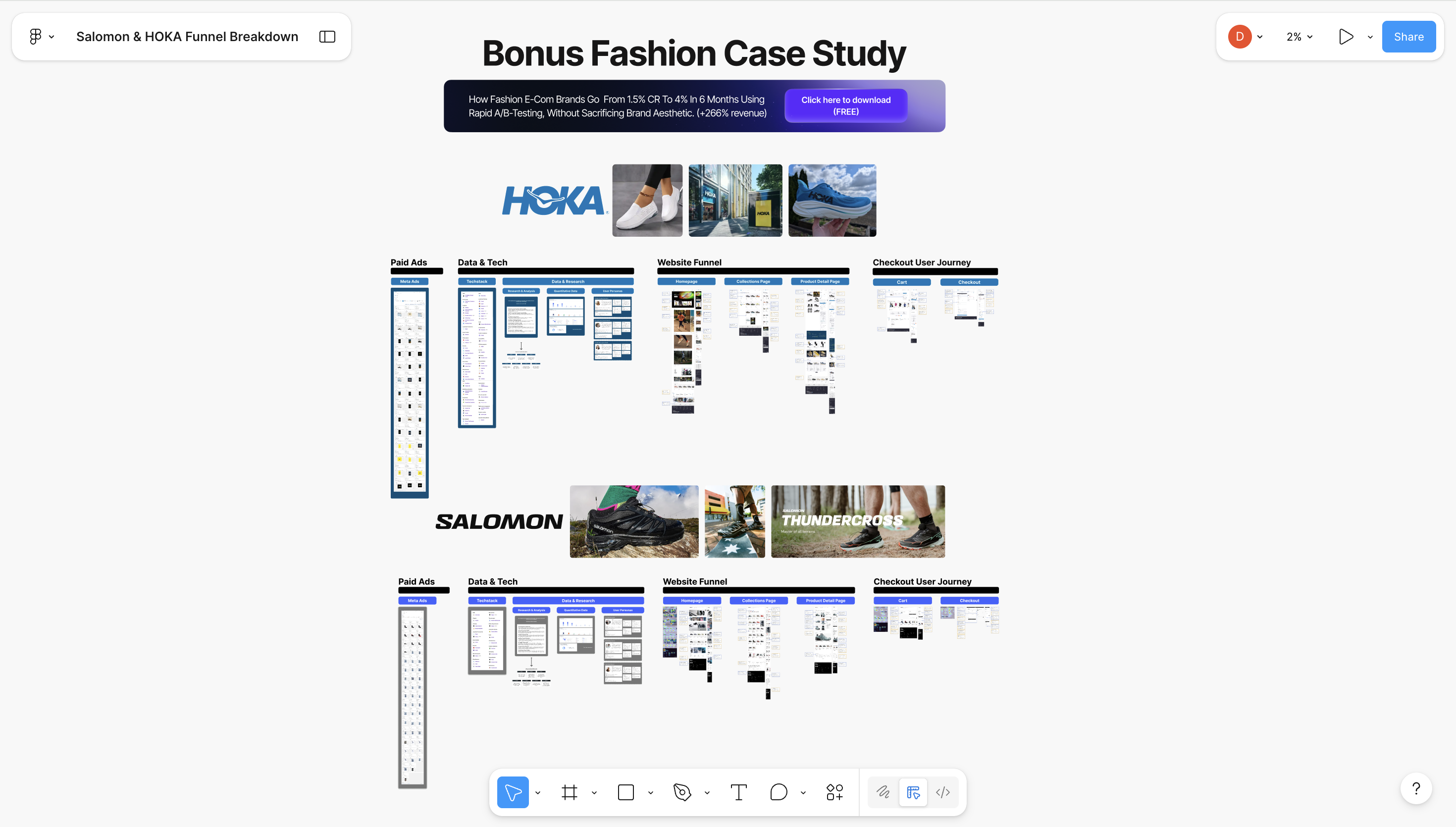This screenshot has height=827, width=1456.
Task: Expand the shape tools dropdown arrow
Action: pos(651,792)
